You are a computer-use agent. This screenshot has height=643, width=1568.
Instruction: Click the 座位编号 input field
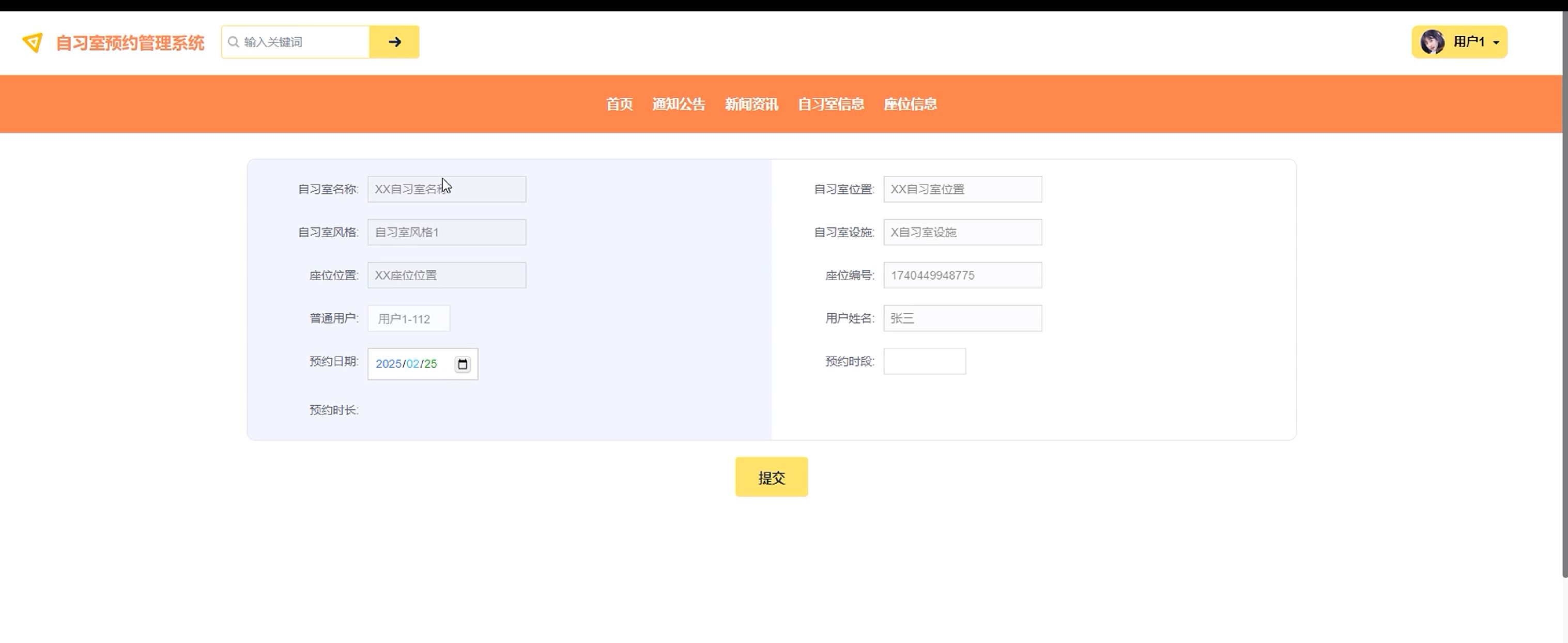point(962,275)
